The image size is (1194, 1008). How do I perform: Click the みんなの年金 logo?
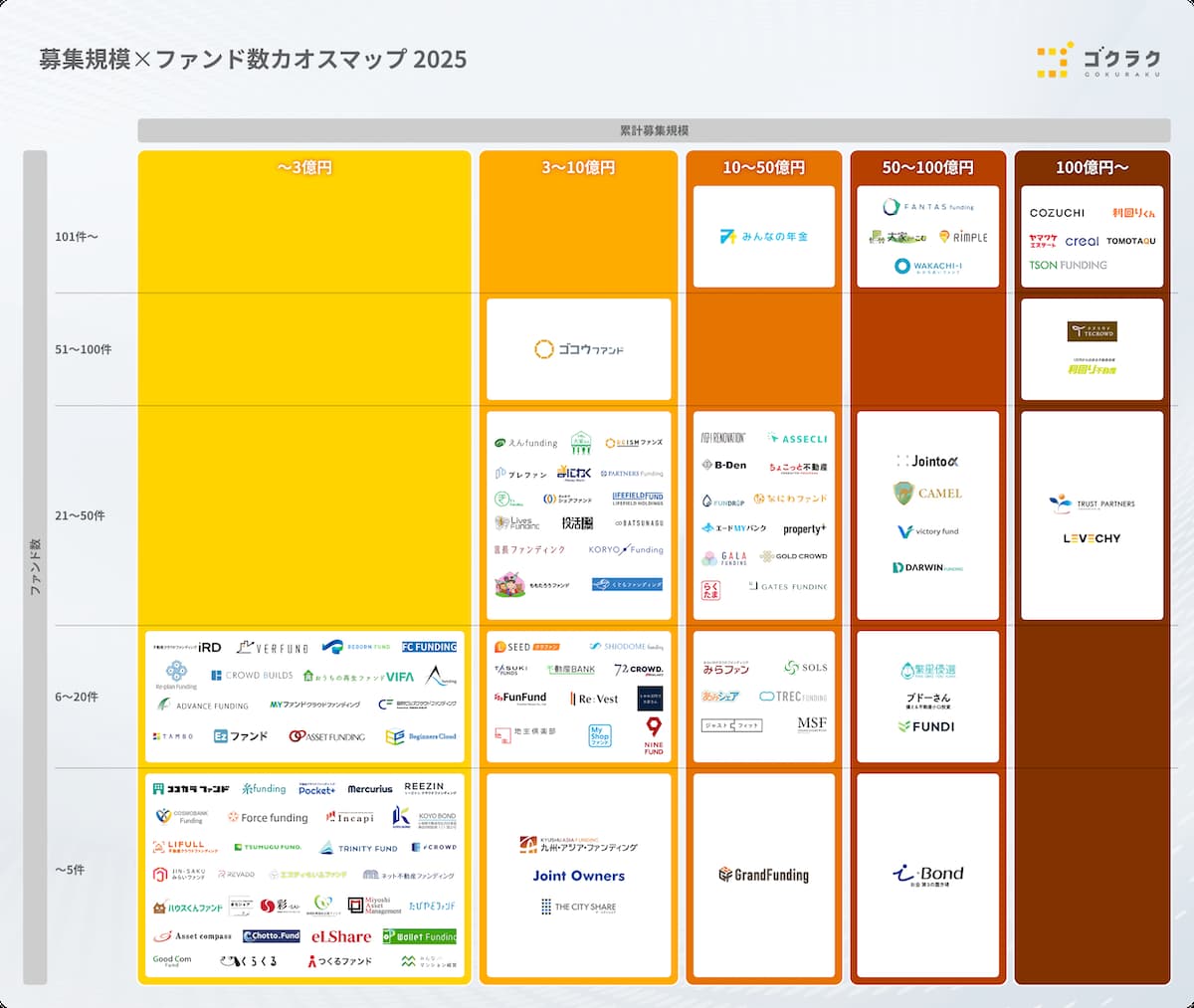[764, 237]
